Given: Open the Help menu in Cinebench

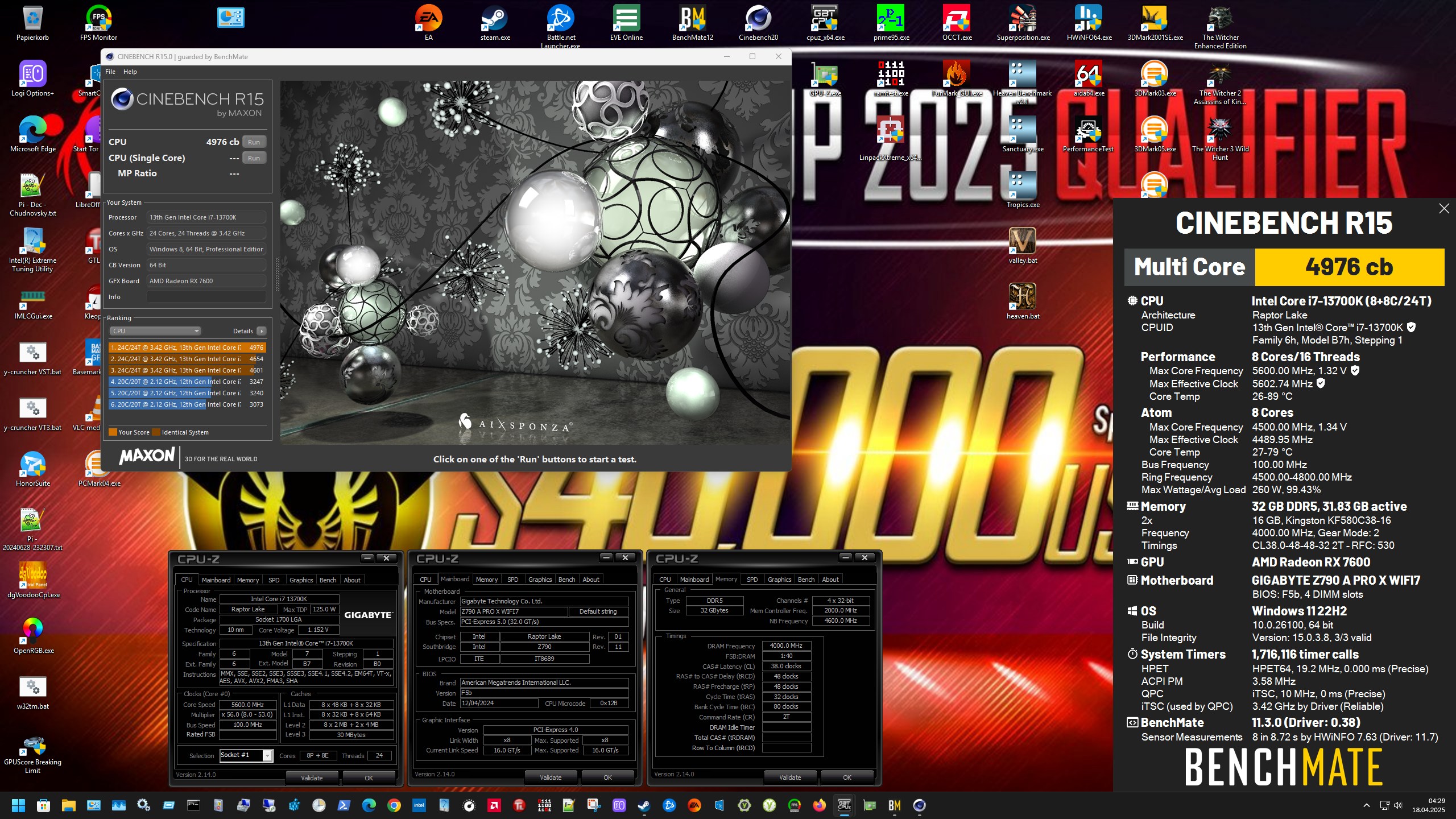Looking at the screenshot, I should [x=130, y=72].
